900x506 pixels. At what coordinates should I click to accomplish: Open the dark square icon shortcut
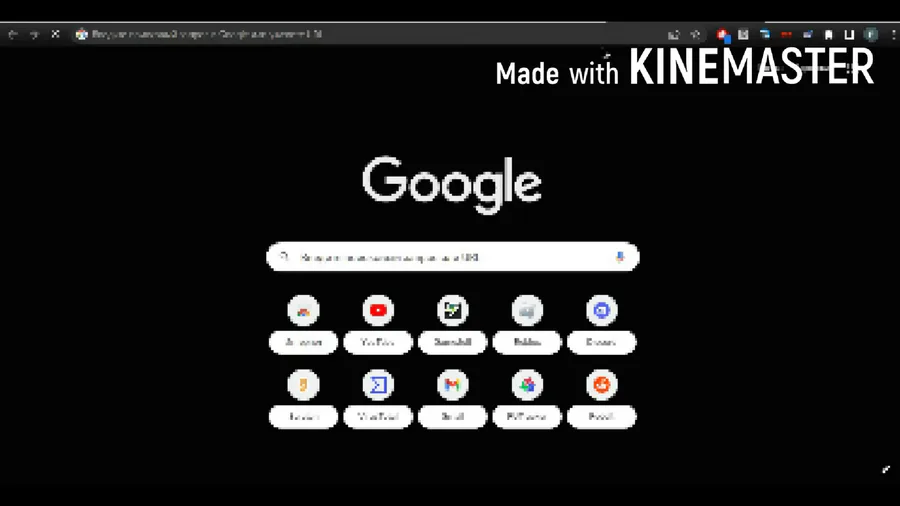coord(453,311)
